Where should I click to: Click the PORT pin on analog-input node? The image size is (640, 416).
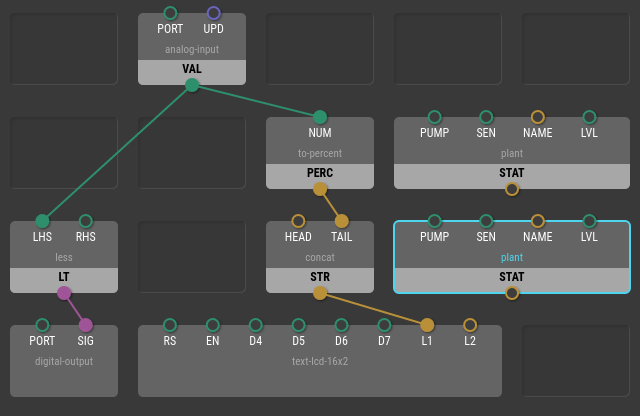[x=170, y=13]
